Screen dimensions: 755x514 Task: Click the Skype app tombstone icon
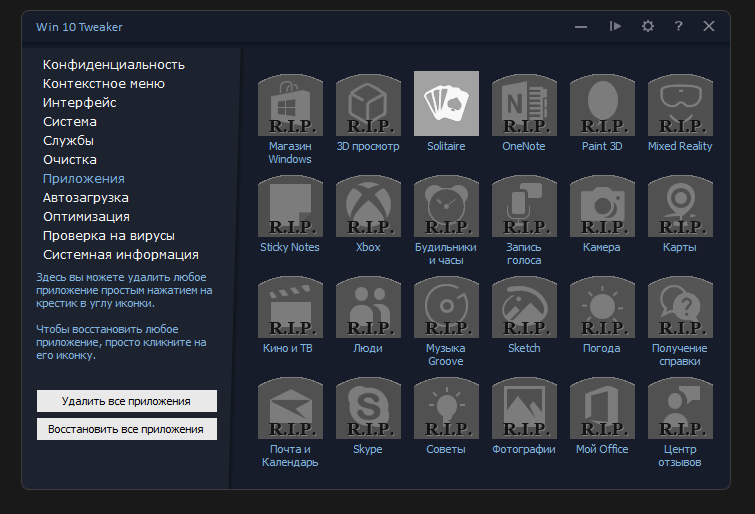pyautogui.click(x=368, y=408)
